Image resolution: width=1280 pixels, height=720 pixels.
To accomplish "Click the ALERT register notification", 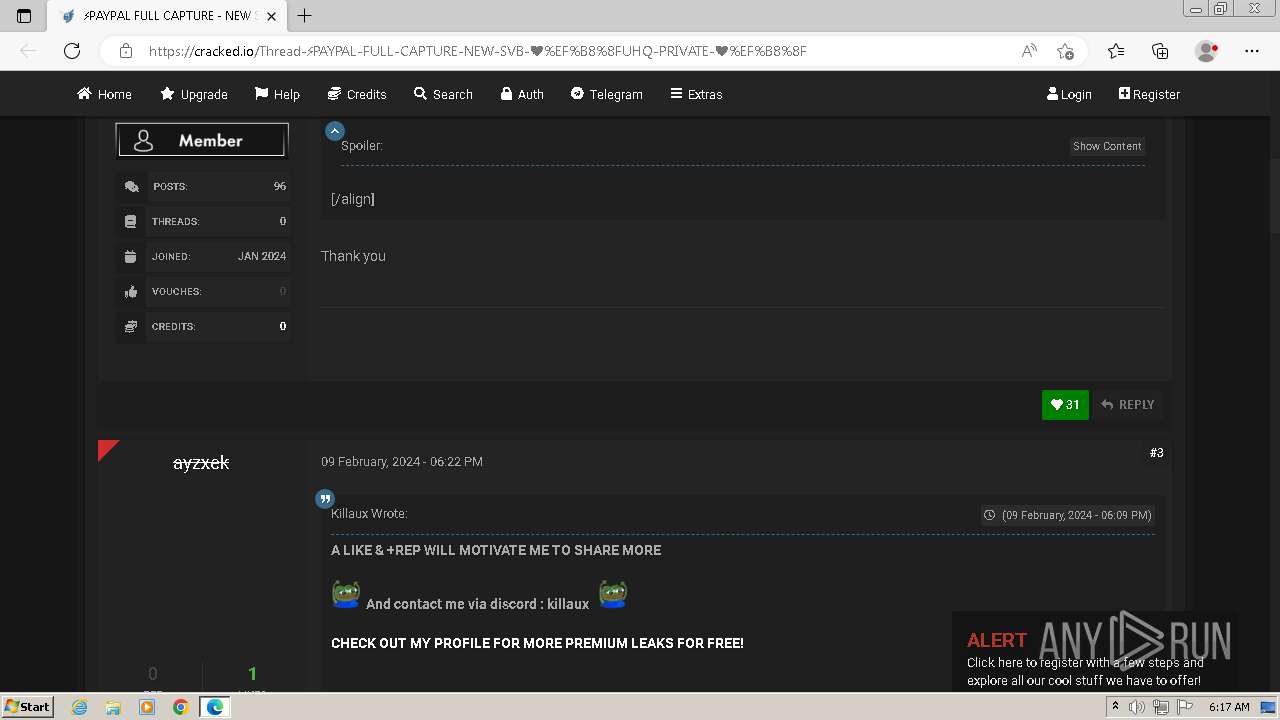I will click(x=1094, y=650).
